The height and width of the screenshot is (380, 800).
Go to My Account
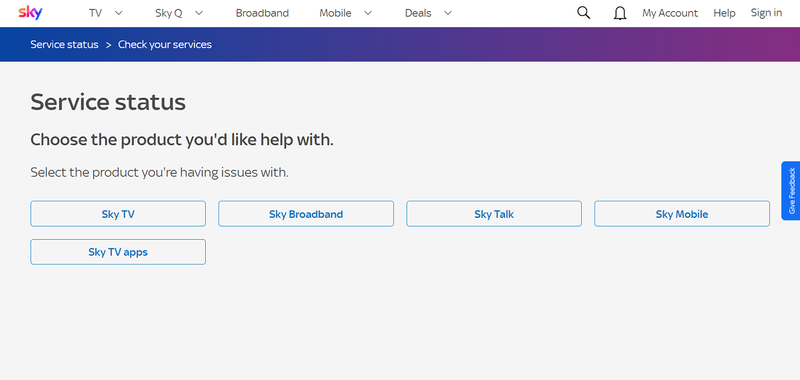pyautogui.click(x=670, y=13)
